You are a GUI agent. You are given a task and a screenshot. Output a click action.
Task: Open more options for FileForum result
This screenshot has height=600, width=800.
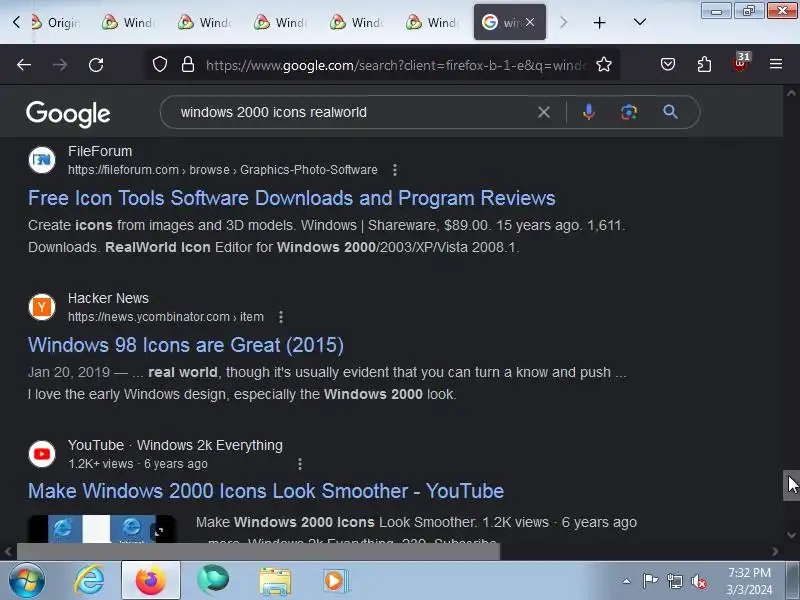point(395,170)
